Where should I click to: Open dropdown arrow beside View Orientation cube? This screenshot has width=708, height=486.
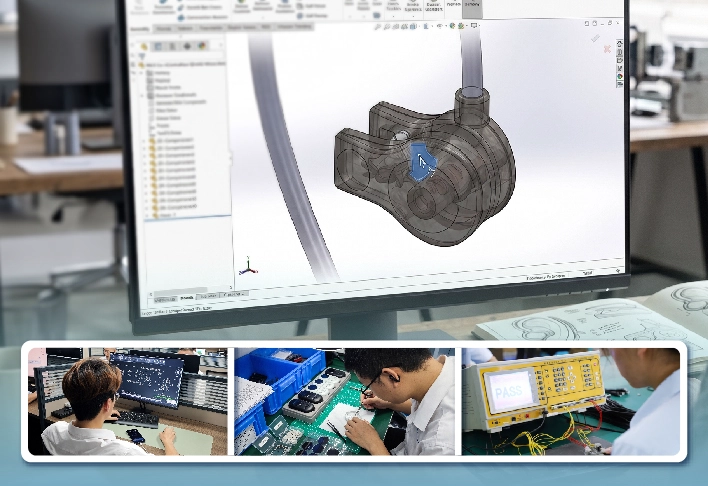pos(419,26)
